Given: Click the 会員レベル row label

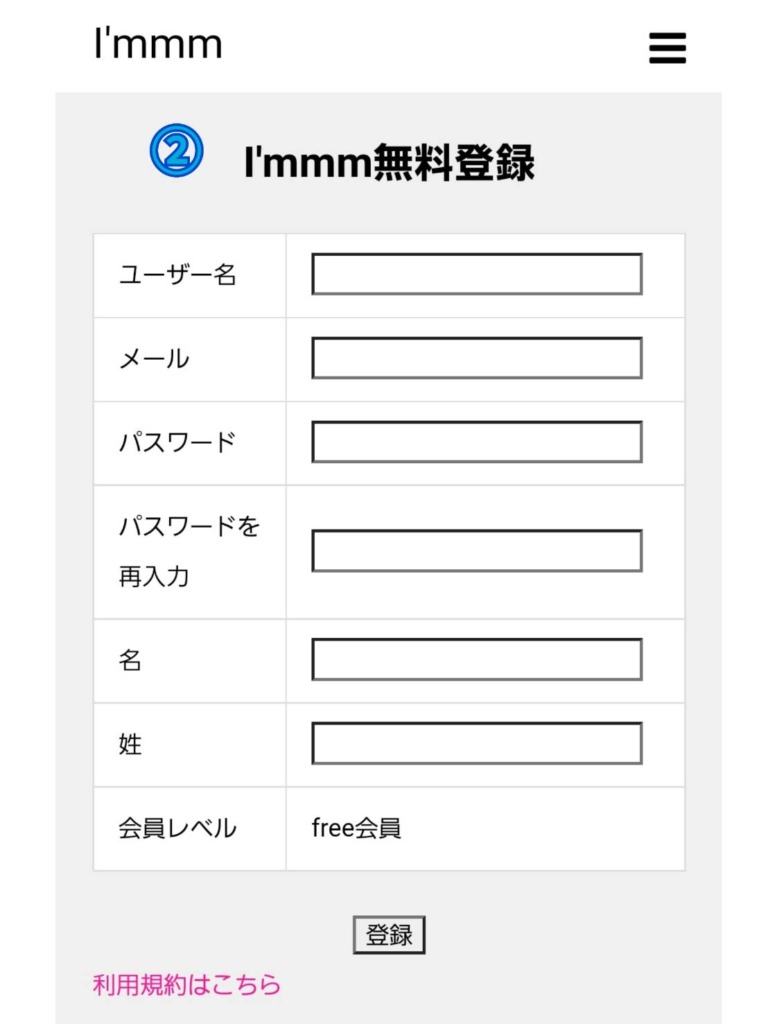Looking at the screenshot, I should pyautogui.click(x=178, y=828).
